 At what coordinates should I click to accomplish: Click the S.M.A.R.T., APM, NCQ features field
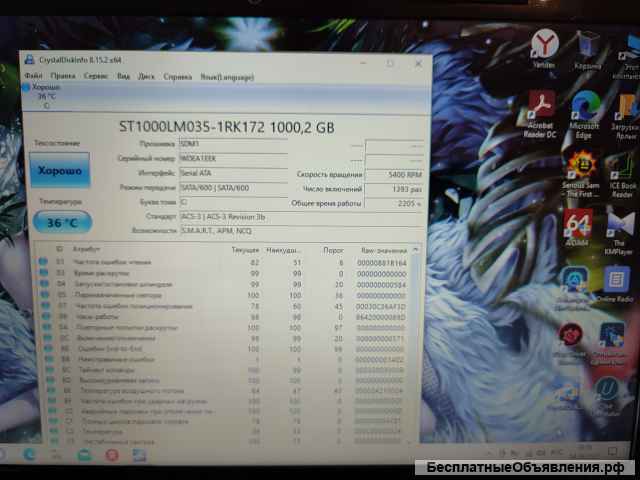(x=301, y=231)
